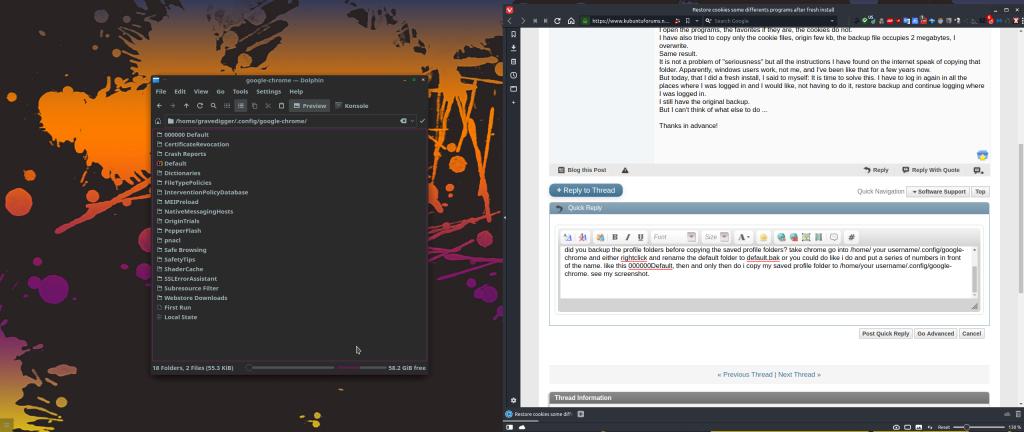Expand the Software Support quick navigation dropdown

click(x=938, y=191)
